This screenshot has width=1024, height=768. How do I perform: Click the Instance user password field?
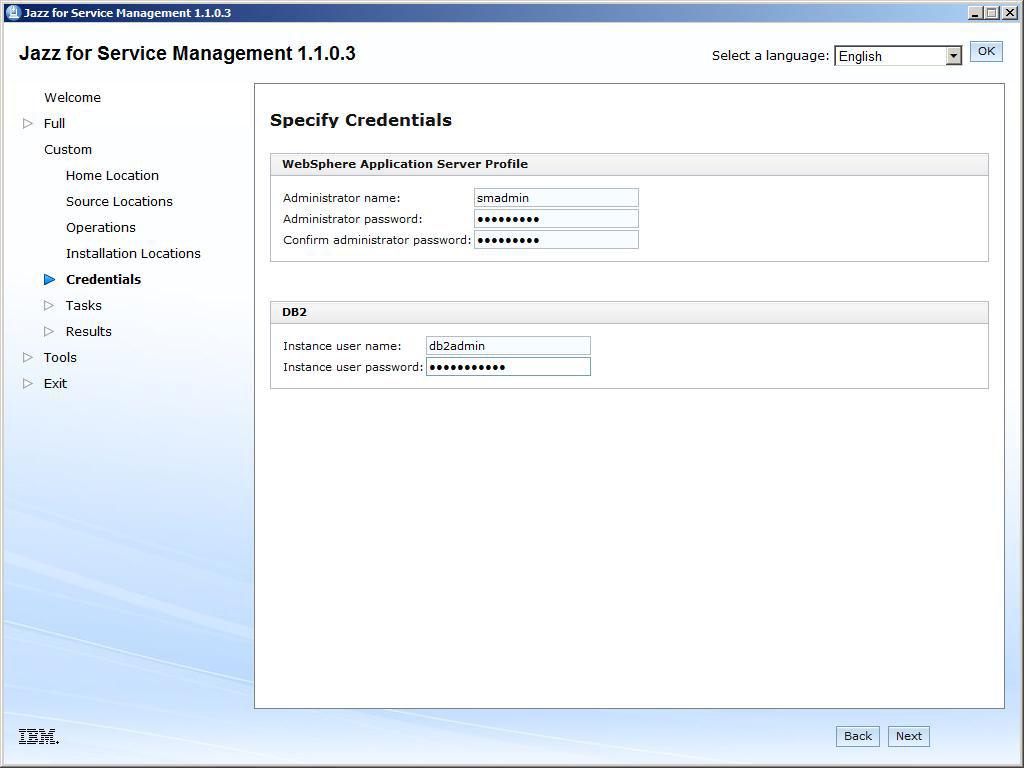(x=508, y=366)
